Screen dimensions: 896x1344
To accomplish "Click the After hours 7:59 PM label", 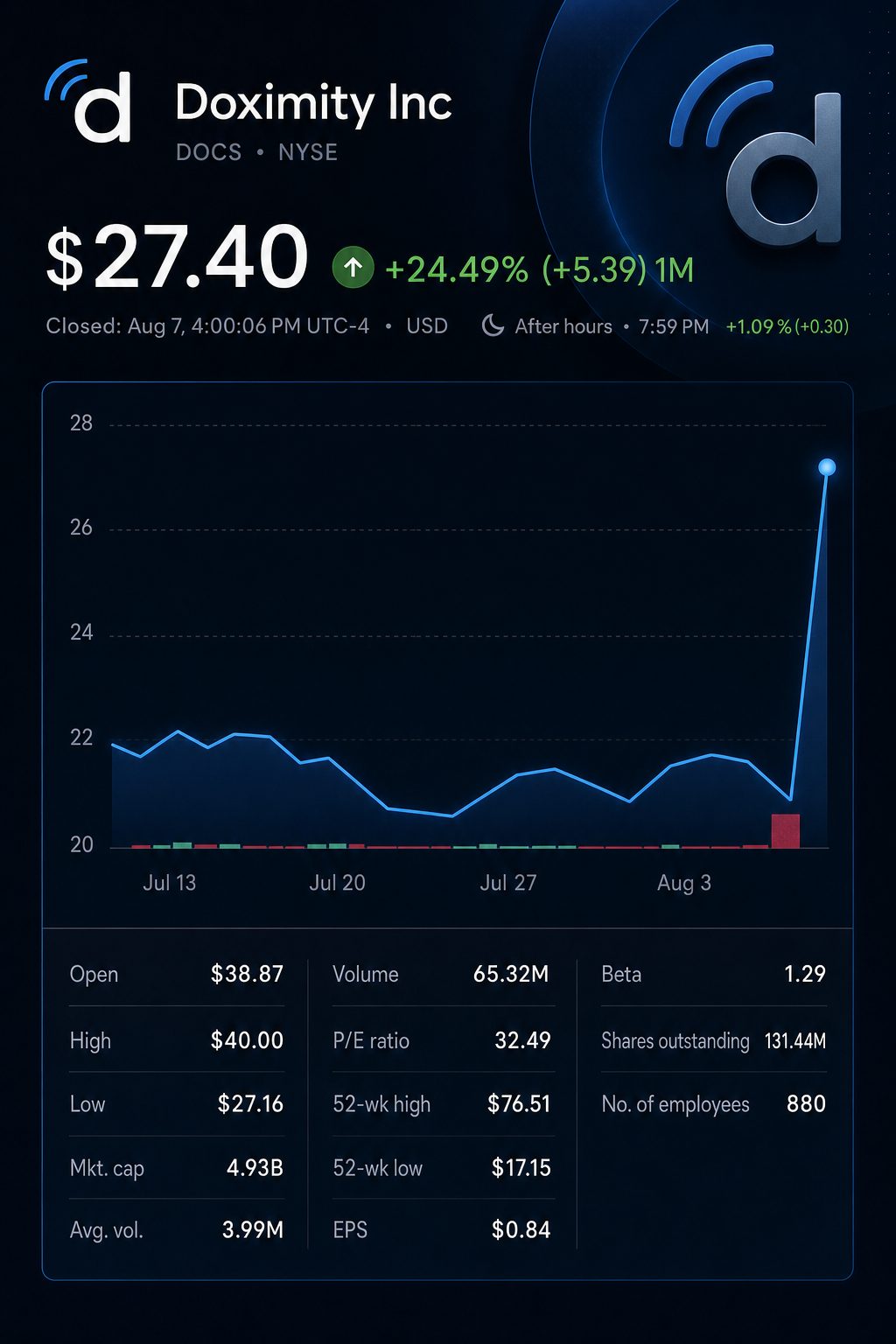I will [x=612, y=326].
